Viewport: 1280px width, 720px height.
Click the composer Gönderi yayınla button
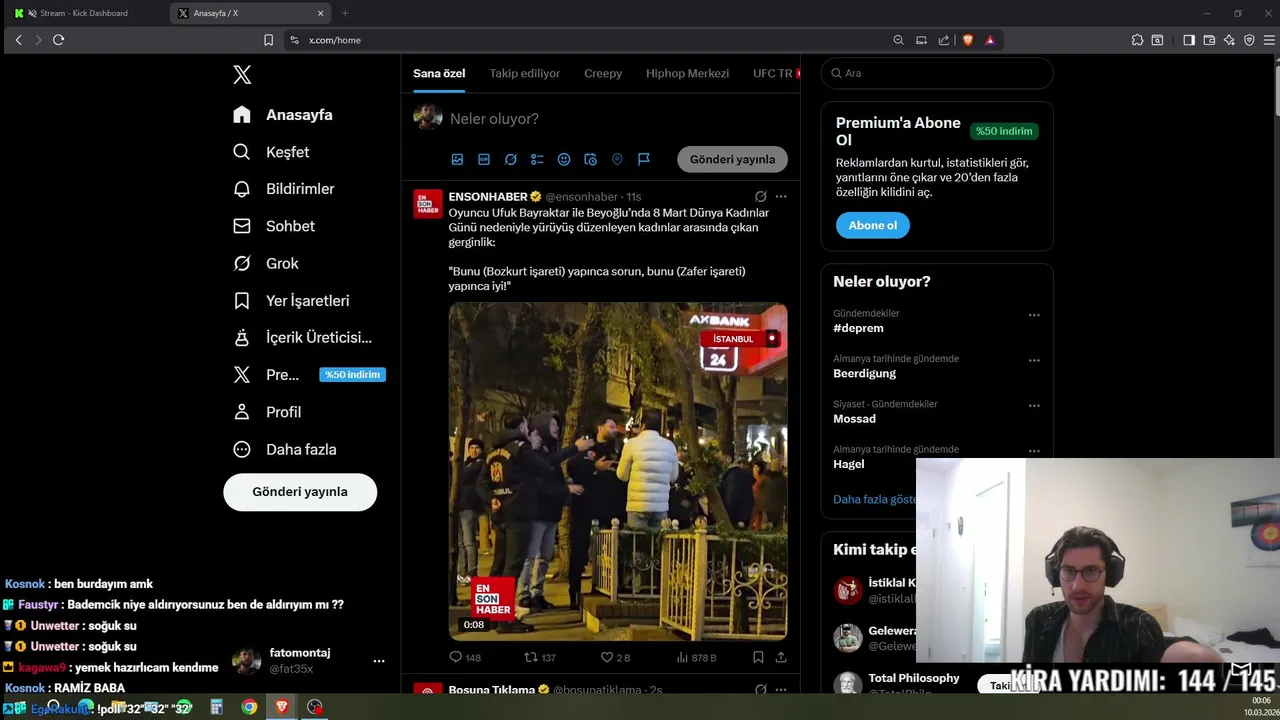[x=732, y=159]
